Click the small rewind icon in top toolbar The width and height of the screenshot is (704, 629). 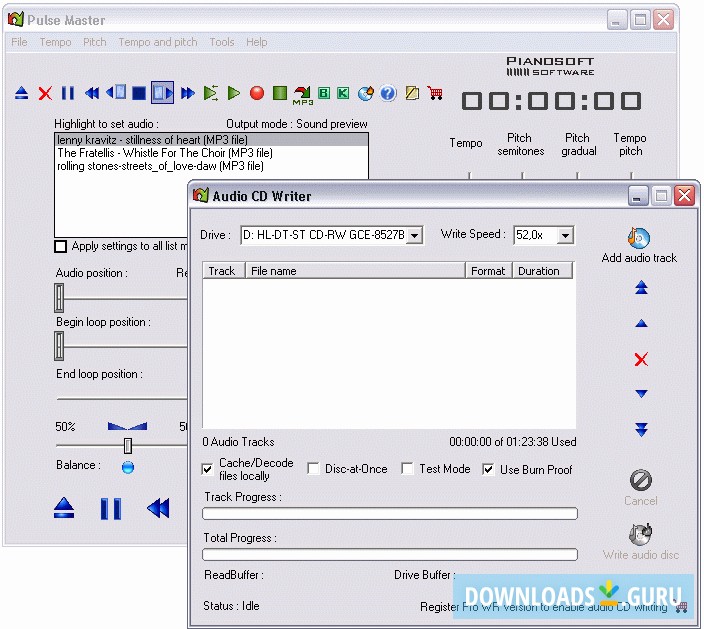(92, 93)
